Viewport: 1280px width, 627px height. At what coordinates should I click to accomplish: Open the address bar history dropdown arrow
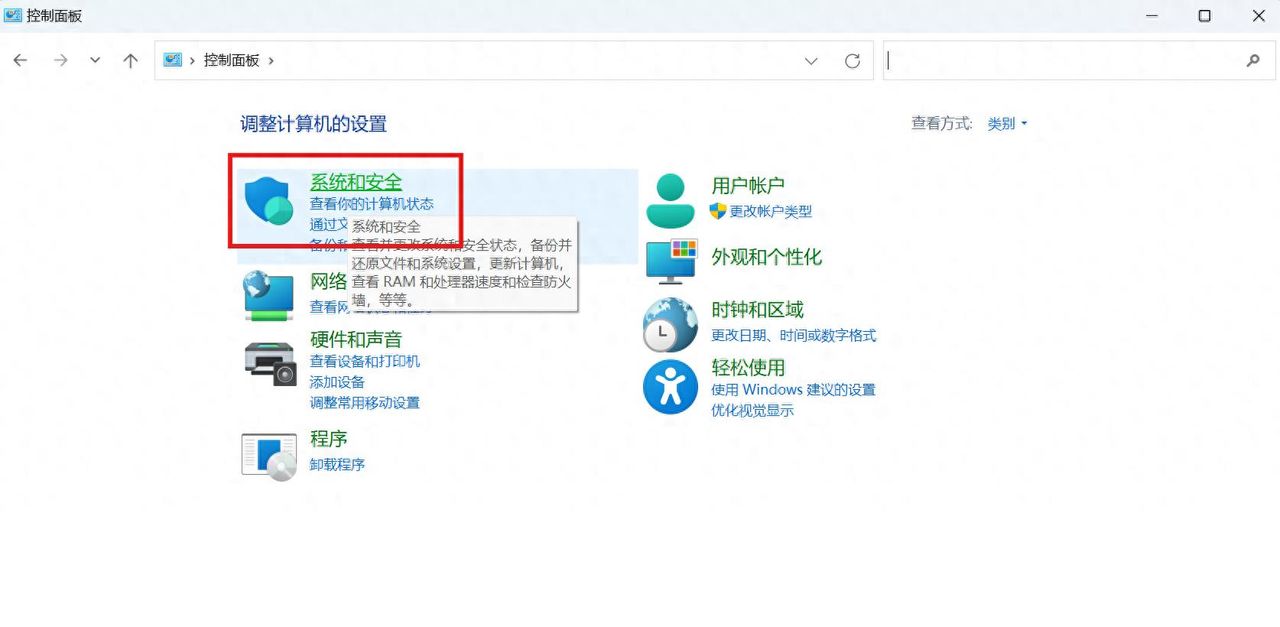[x=811, y=60]
